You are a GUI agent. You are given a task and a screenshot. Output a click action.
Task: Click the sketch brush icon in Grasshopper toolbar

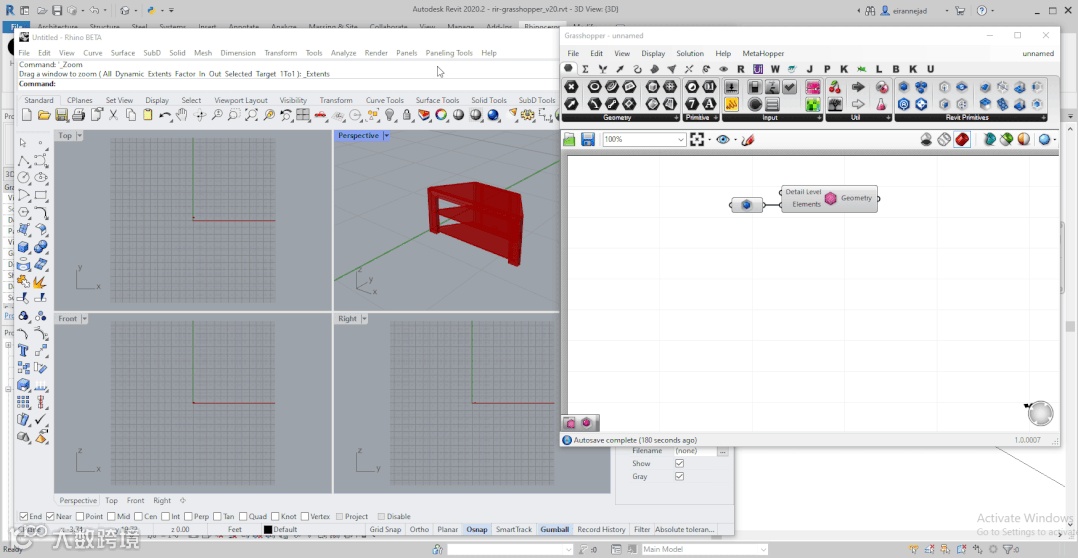[x=749, y=140]
